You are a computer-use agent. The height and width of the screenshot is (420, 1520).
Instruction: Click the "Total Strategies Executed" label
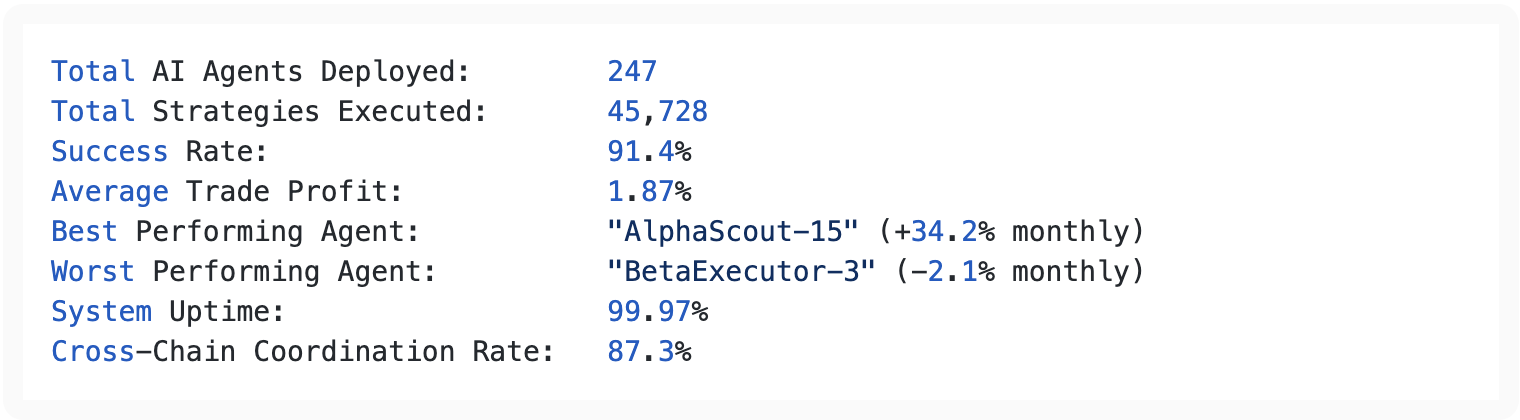(268, 112)
